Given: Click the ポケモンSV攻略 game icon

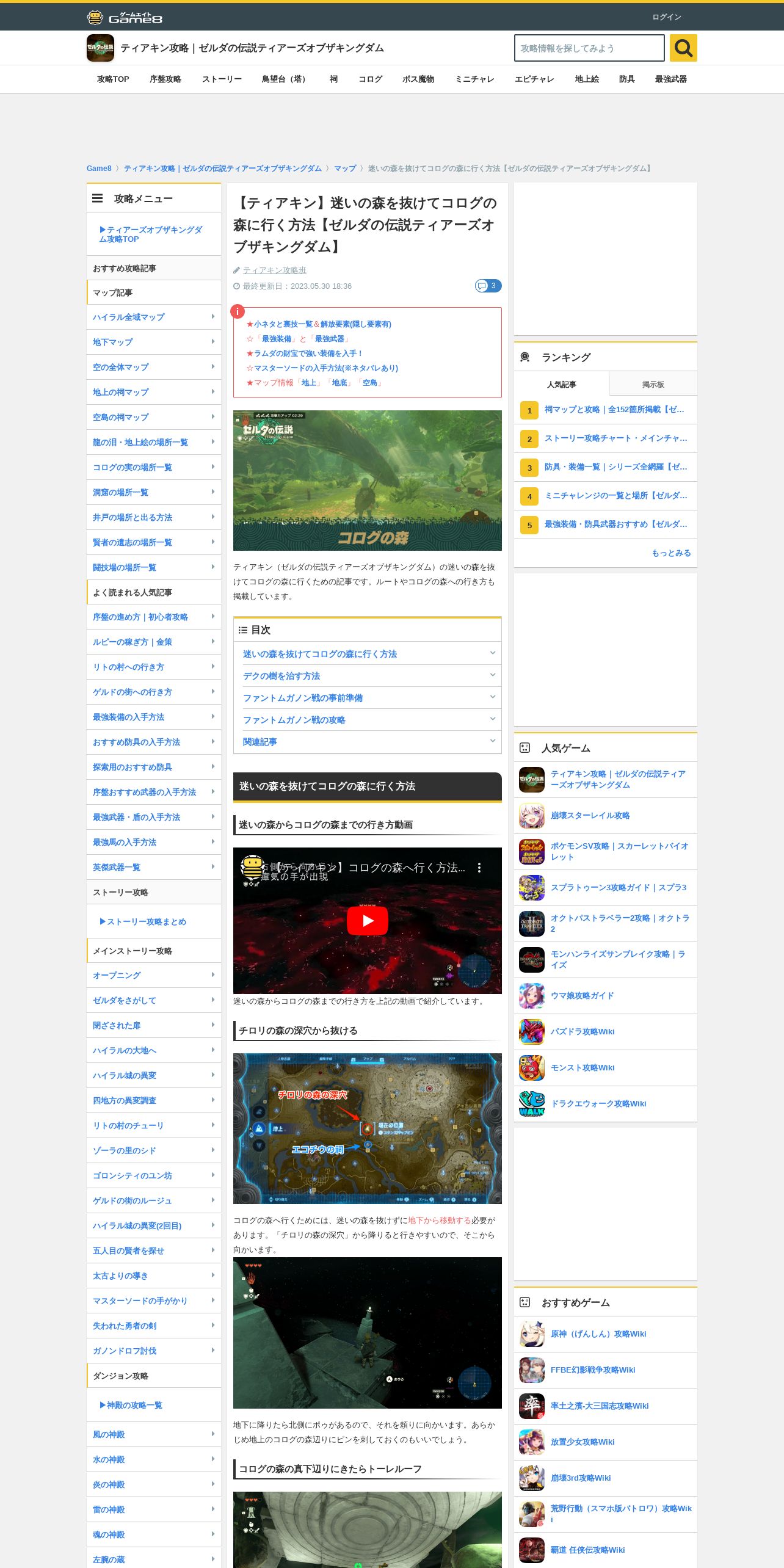Looking at the screenshot, I should pos(532,852).
